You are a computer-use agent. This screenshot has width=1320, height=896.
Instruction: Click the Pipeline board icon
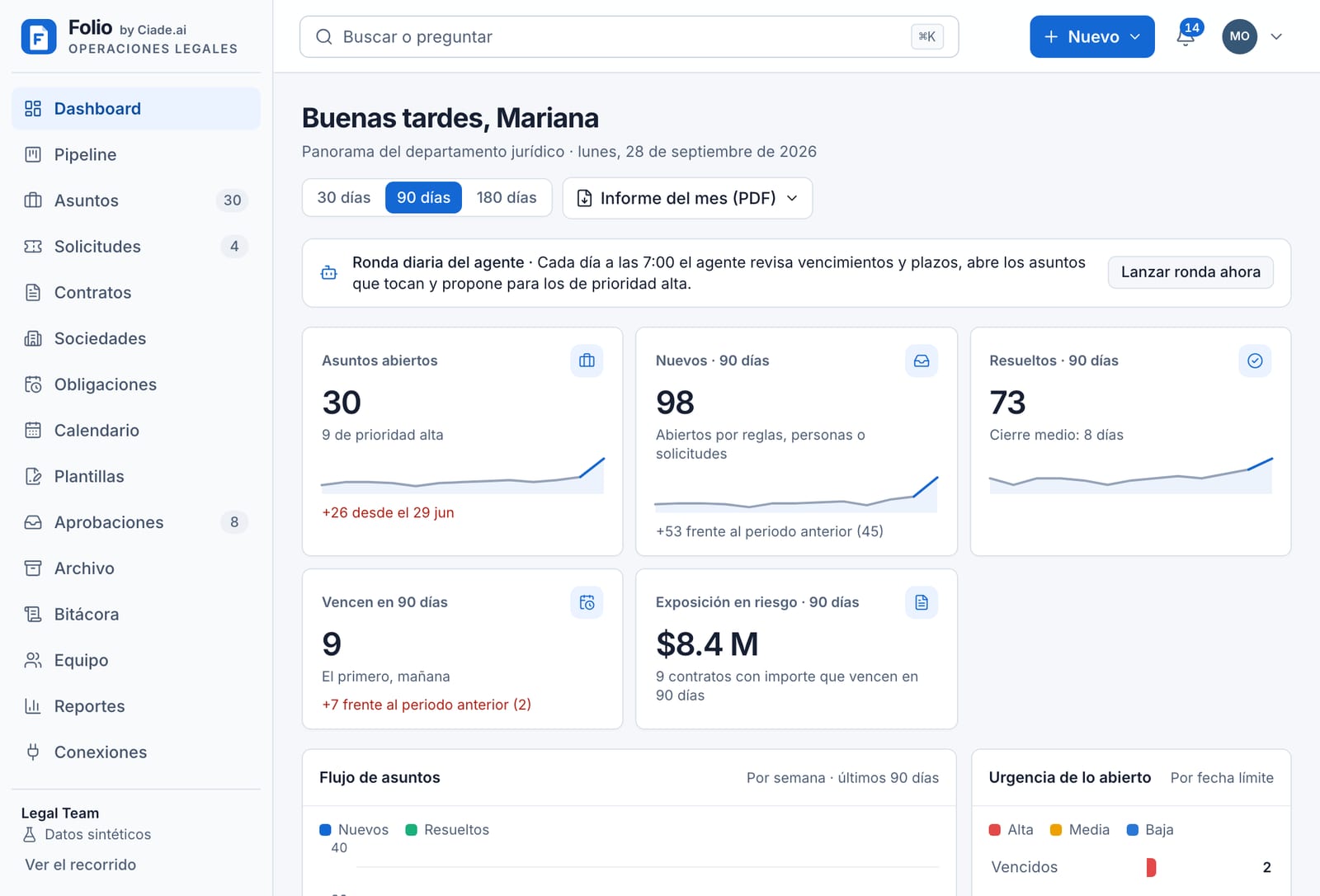33,154
